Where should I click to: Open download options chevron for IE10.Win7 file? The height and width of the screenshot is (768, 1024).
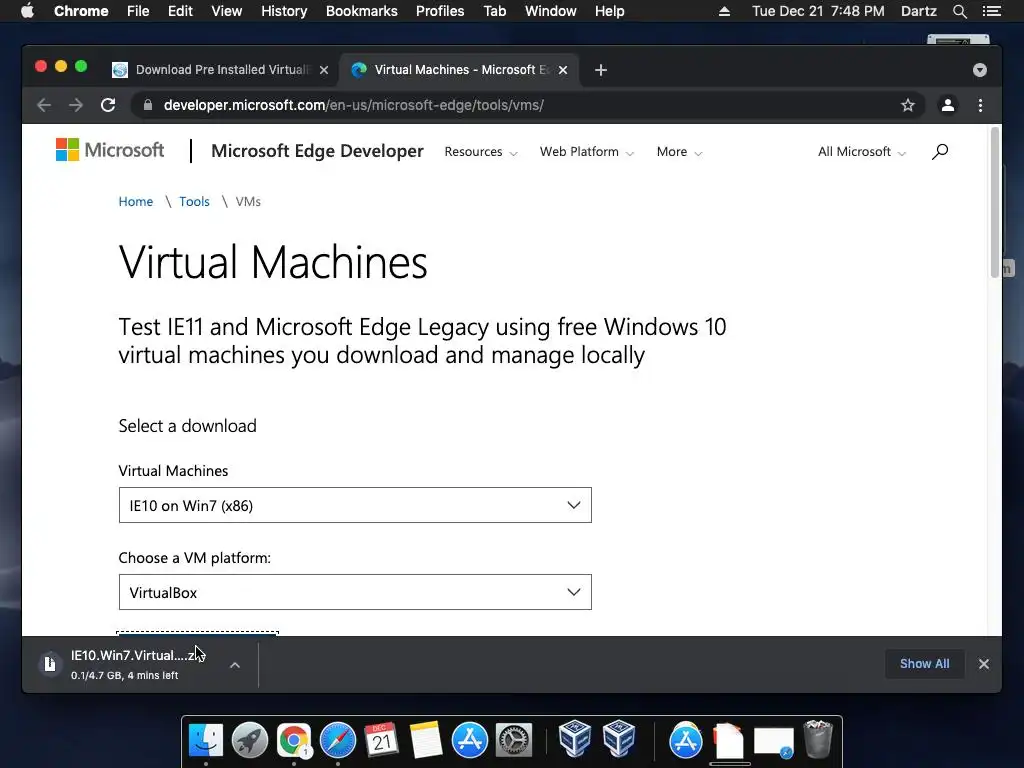point(235,665)
